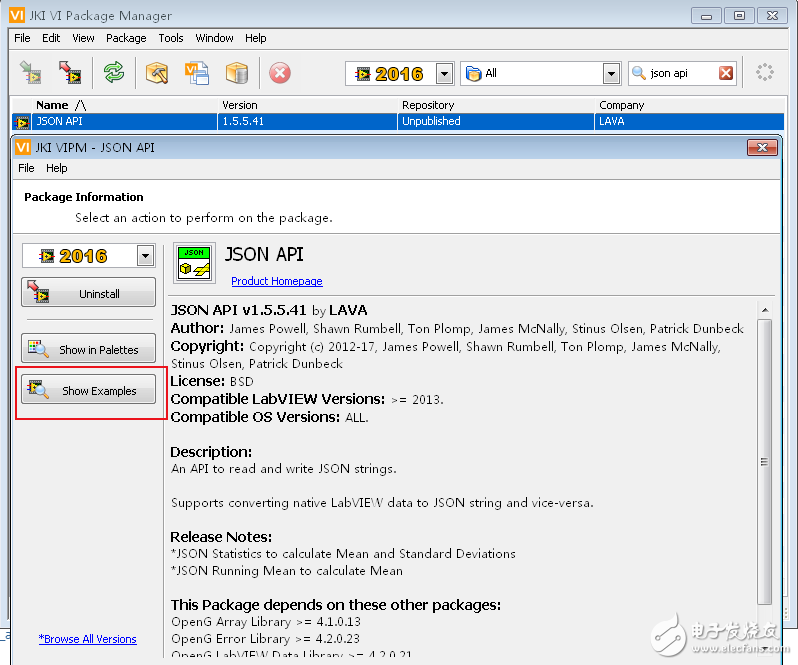Viewport: 798px width, 665px height.
Task: Open the Help menu in main window
Action: coord(255,38)
